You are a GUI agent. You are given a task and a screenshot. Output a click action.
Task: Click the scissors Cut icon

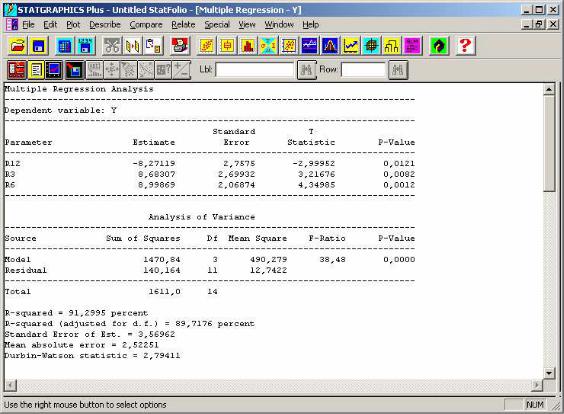[112, 46]
